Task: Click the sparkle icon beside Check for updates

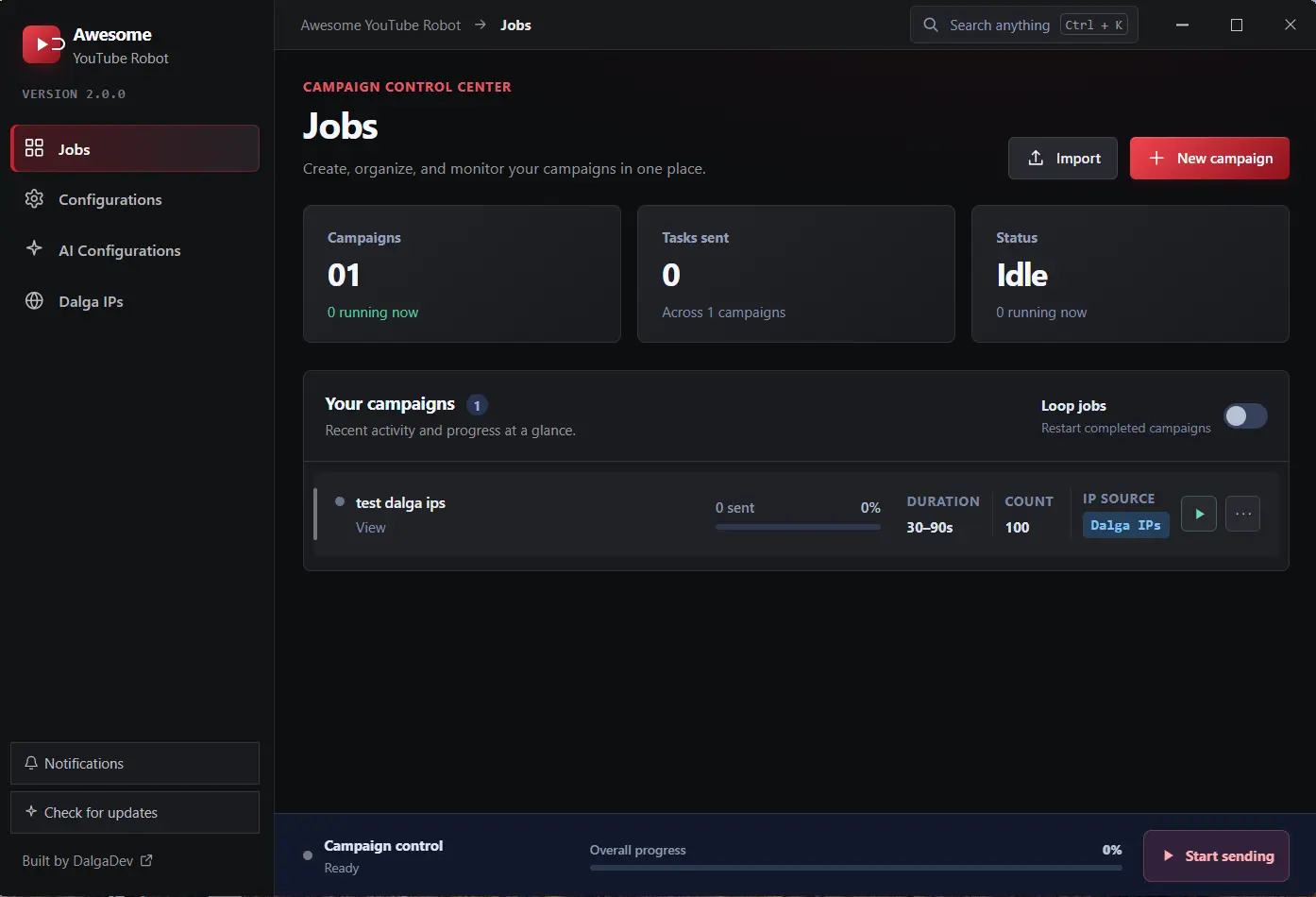Action: coord(31,811)
